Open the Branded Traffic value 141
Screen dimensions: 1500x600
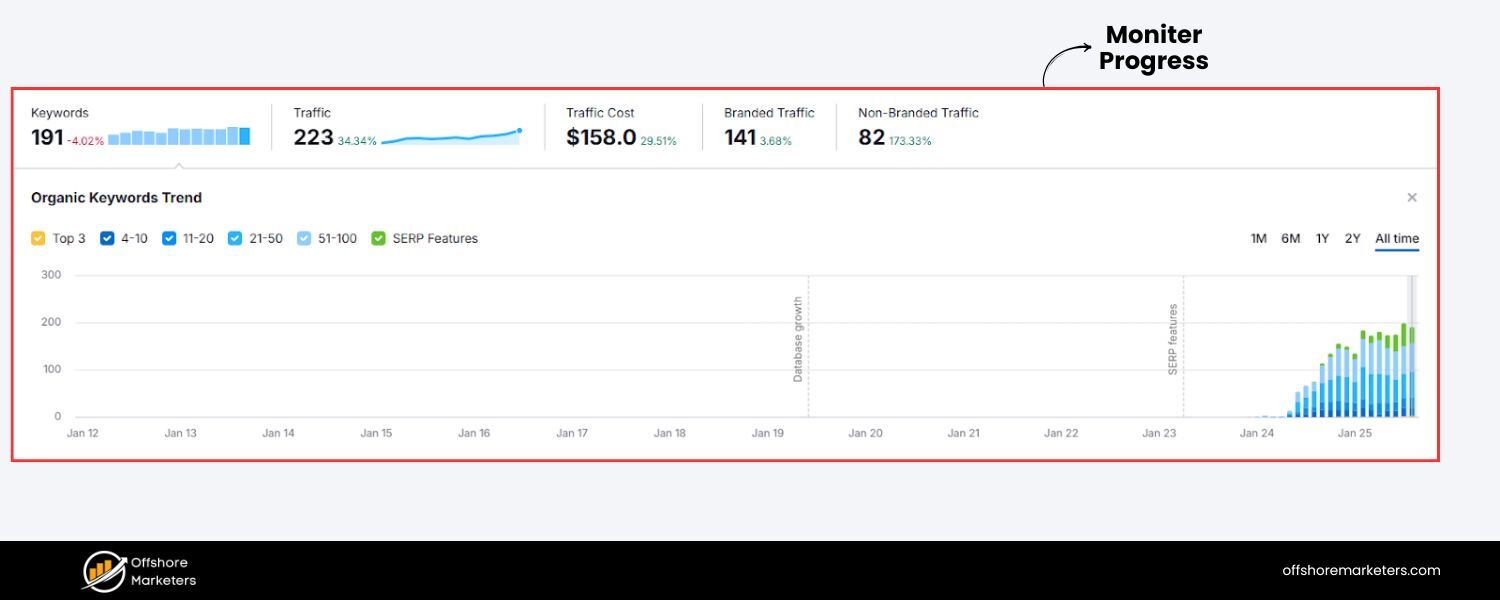pos(740,138)
